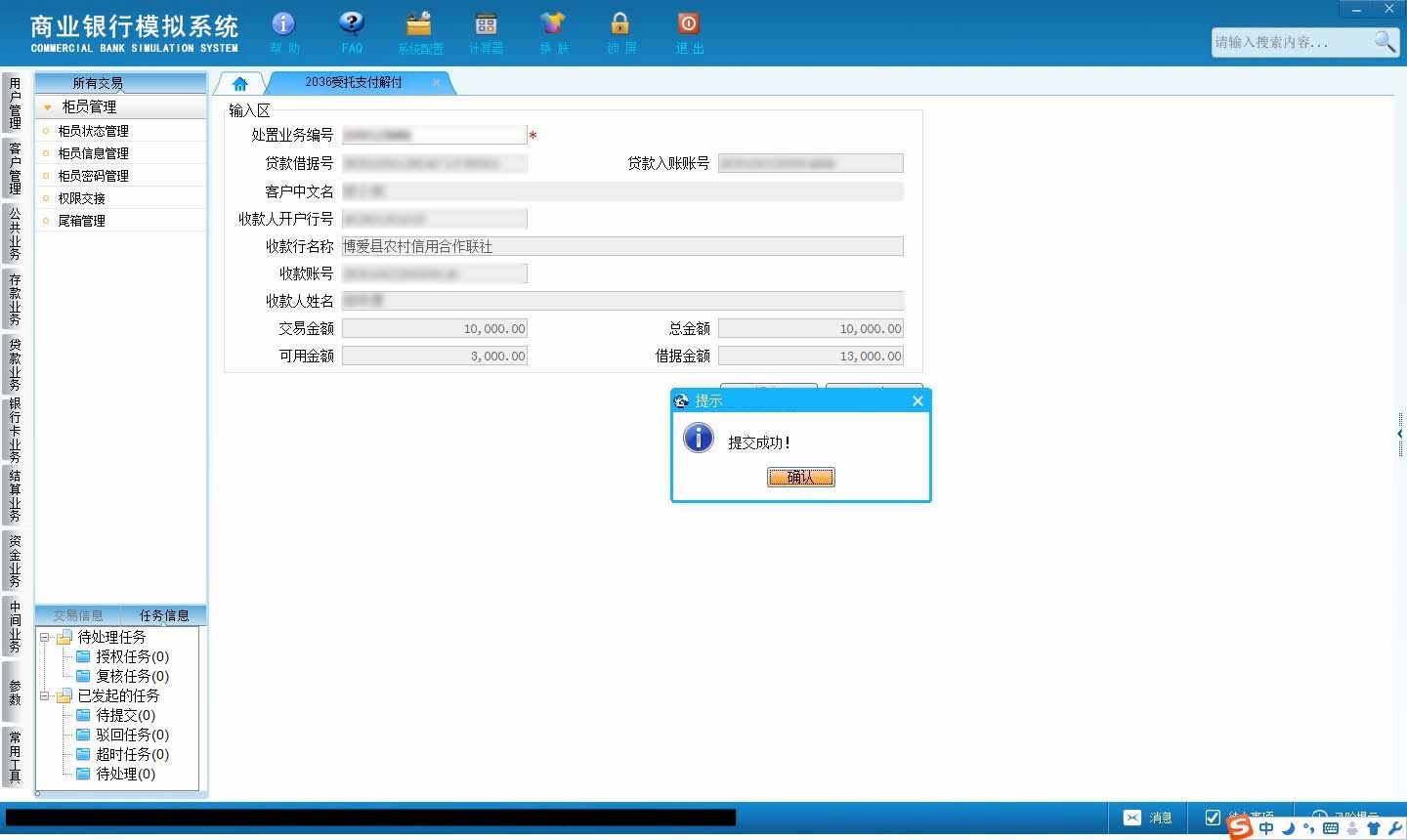This screenshot has width=1407, height=840.
Task: Click the 借据金额 amount field
Action: point(811,356)
